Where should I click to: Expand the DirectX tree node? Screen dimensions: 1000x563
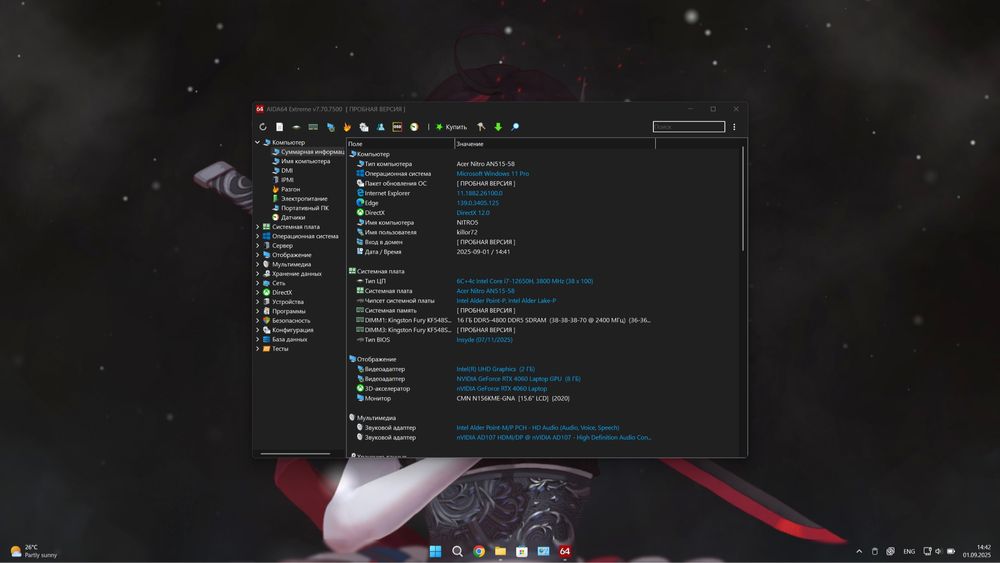point(258,292)
